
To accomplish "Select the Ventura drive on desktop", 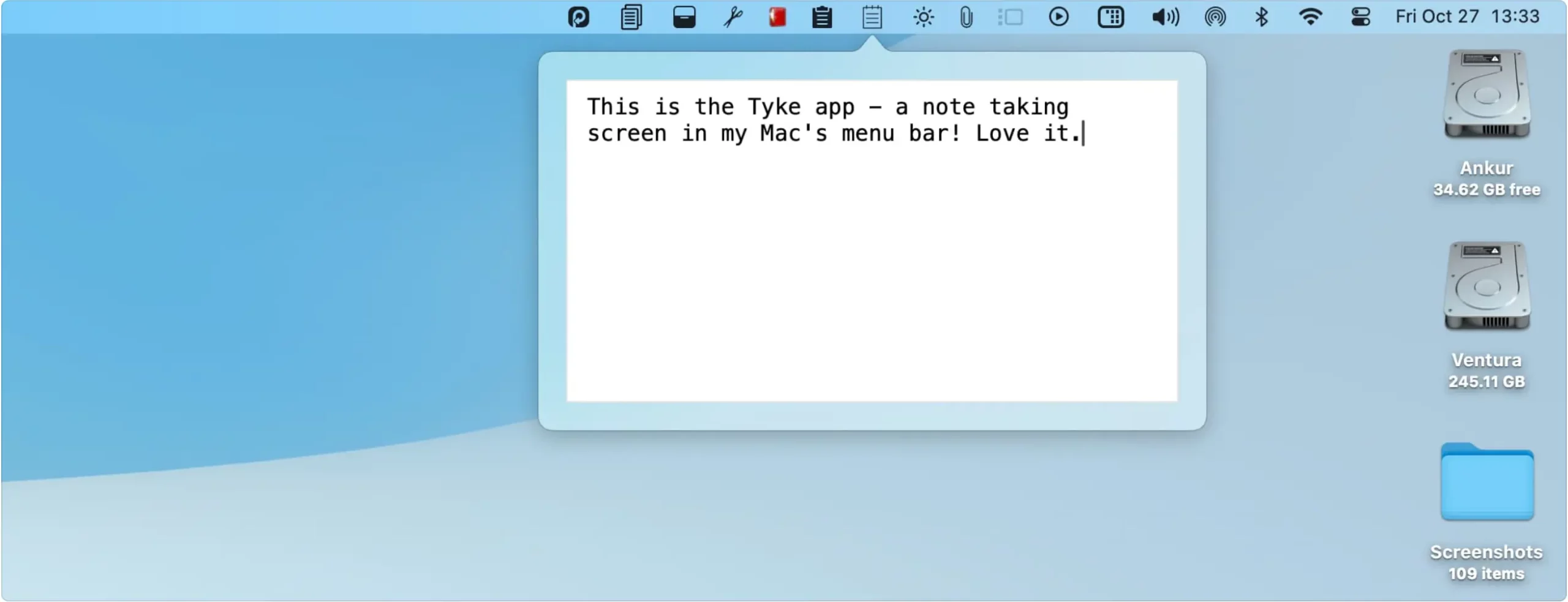I will point(1487,287).
